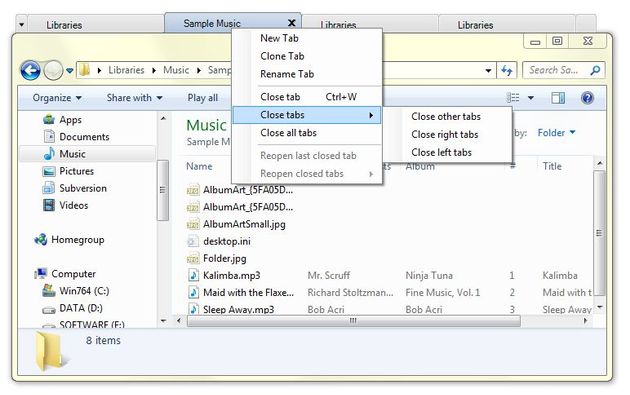This screenshot has width=630, height=395.
Task: Click the greyed Forward navigation button
Action: point(53,71)
